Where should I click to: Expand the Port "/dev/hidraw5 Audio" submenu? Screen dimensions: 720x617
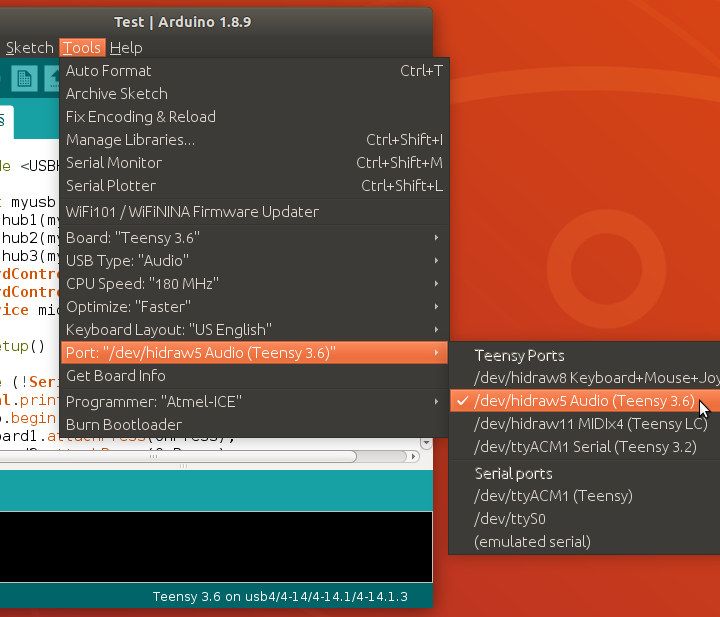click(254, 353)
